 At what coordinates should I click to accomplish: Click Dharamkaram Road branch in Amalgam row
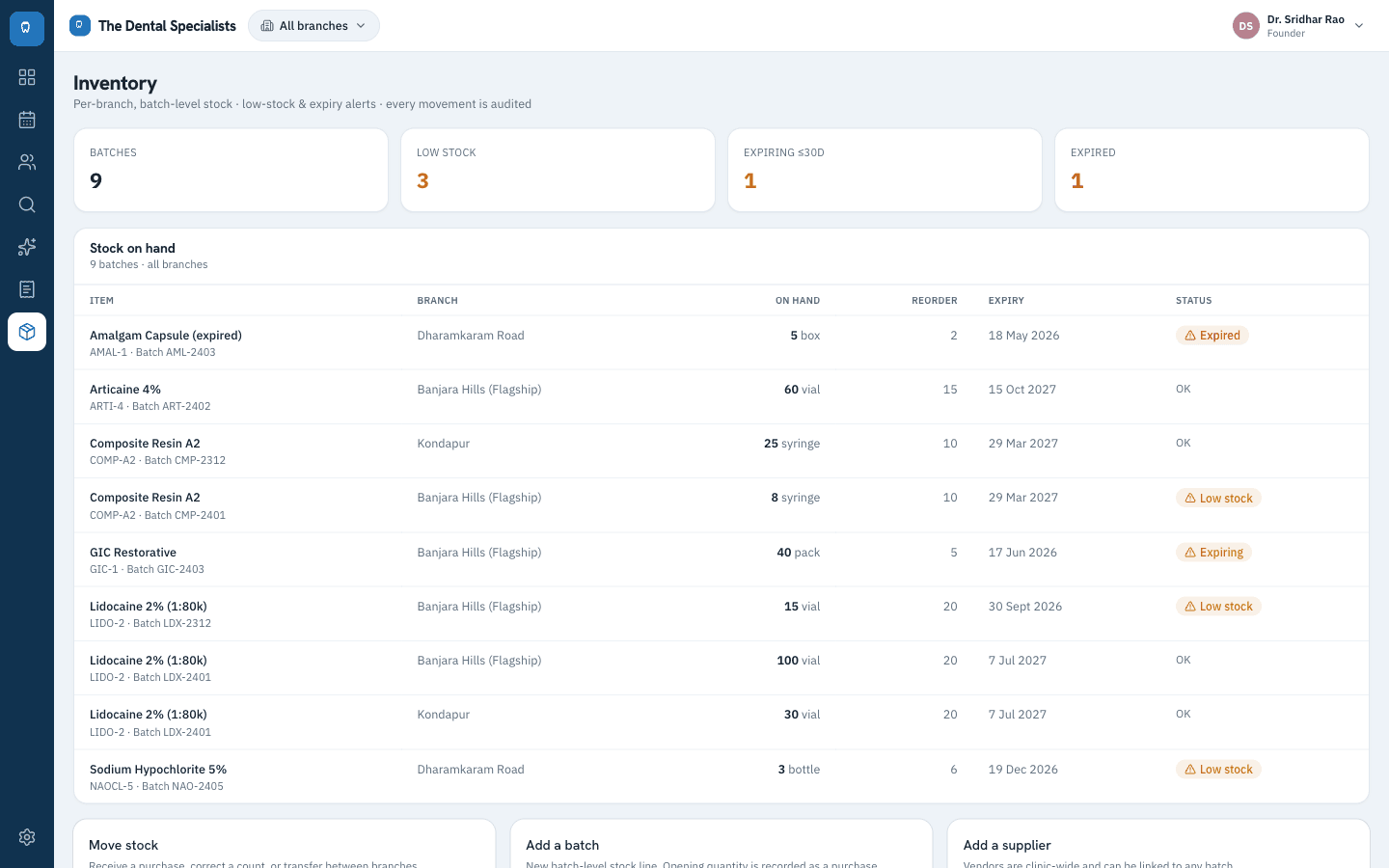(471, 336)
